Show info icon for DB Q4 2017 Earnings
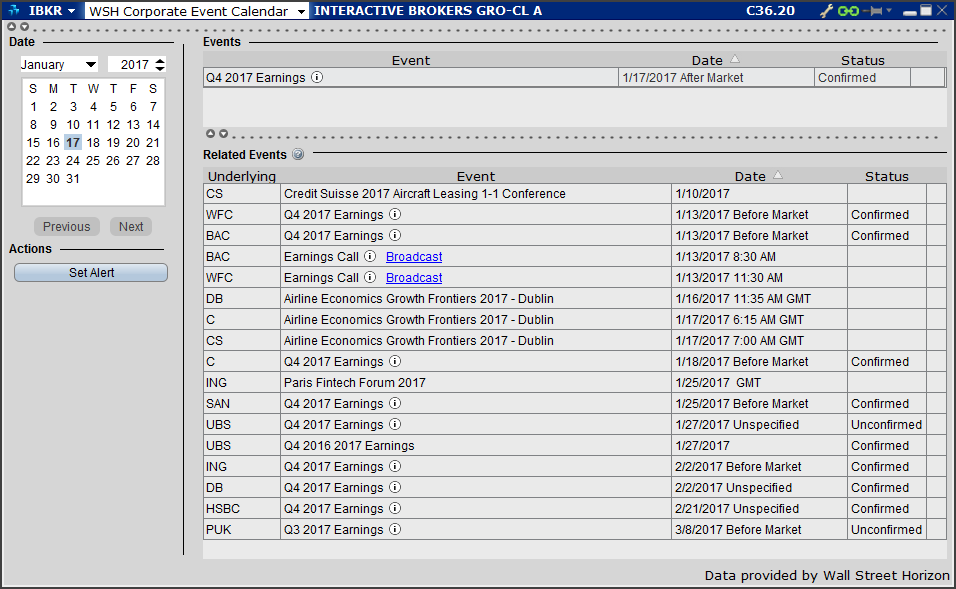This screenshot has height=589, width=956. tap(395, 487)
